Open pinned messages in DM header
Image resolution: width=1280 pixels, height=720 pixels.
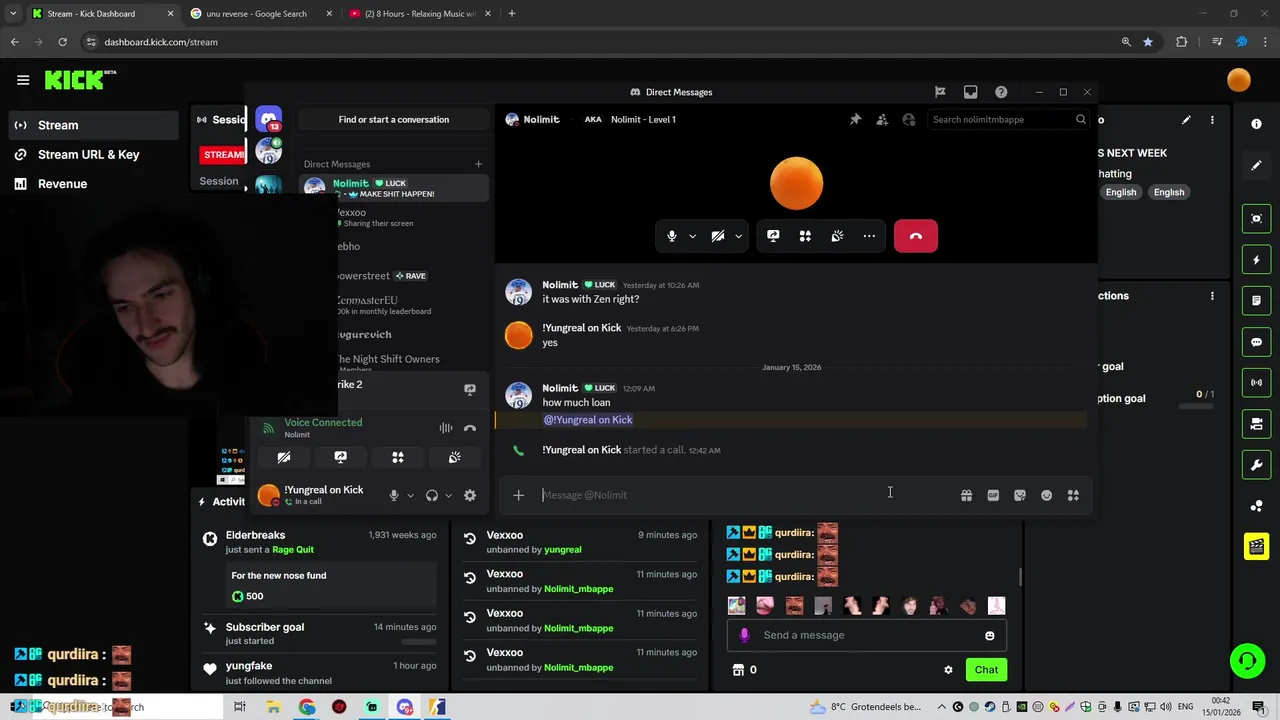pos(855,119)
